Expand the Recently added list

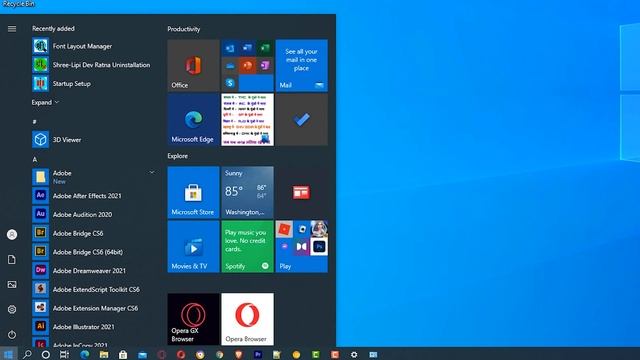tap(45, 102)
